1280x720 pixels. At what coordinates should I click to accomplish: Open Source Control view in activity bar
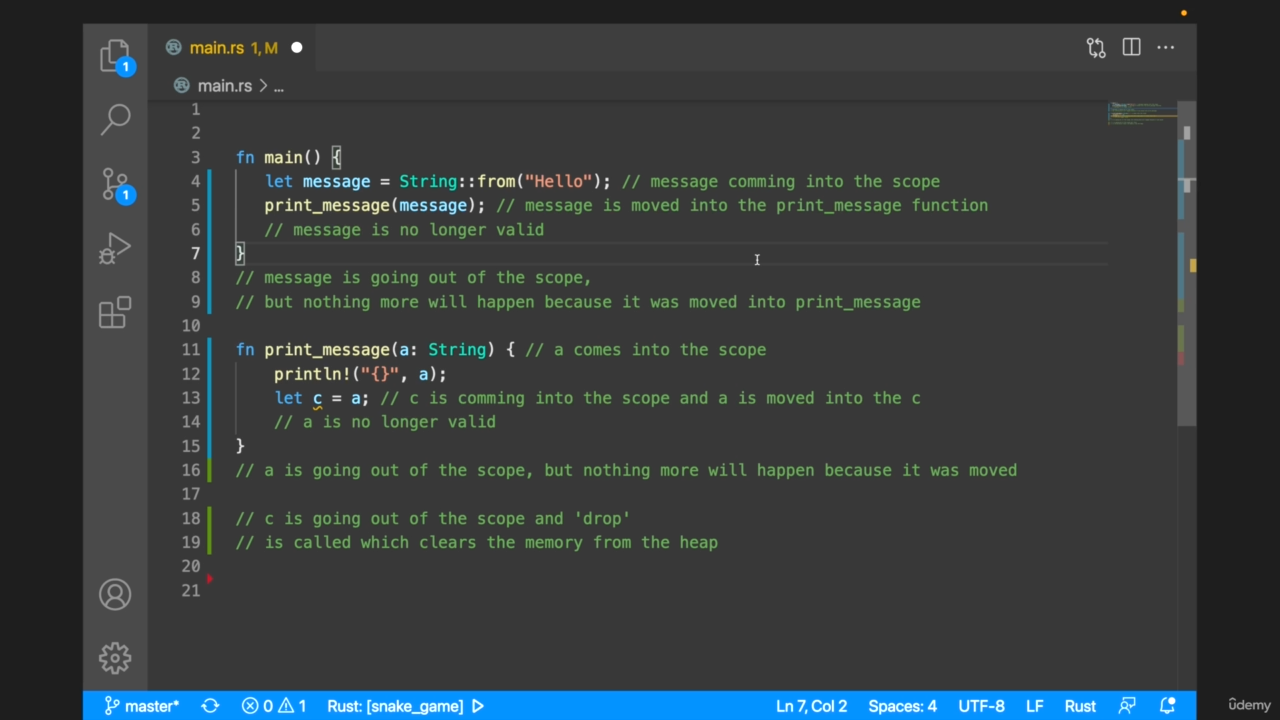coord(115,184)
